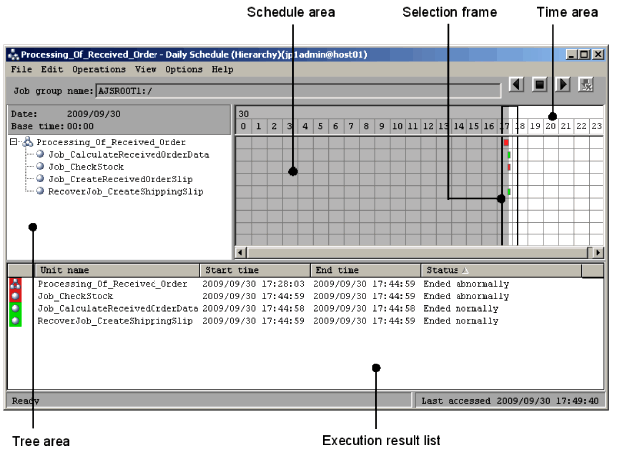The height and width of the screenshot is (453, 642).
Task: Click the red bar in Job_CheckStock schedule row
Action: click(509, 167)
